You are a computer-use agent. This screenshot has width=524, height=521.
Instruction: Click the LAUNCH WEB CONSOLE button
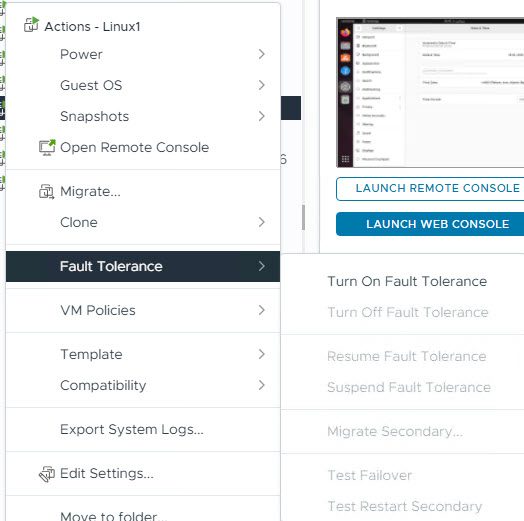[430, 224]
